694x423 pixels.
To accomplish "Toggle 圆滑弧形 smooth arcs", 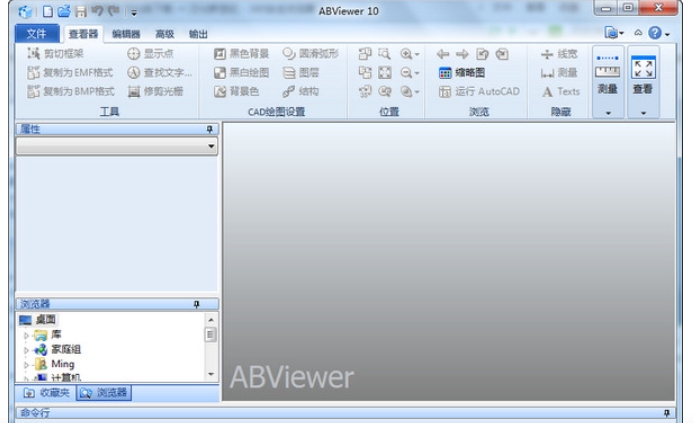I will point(311,54).
